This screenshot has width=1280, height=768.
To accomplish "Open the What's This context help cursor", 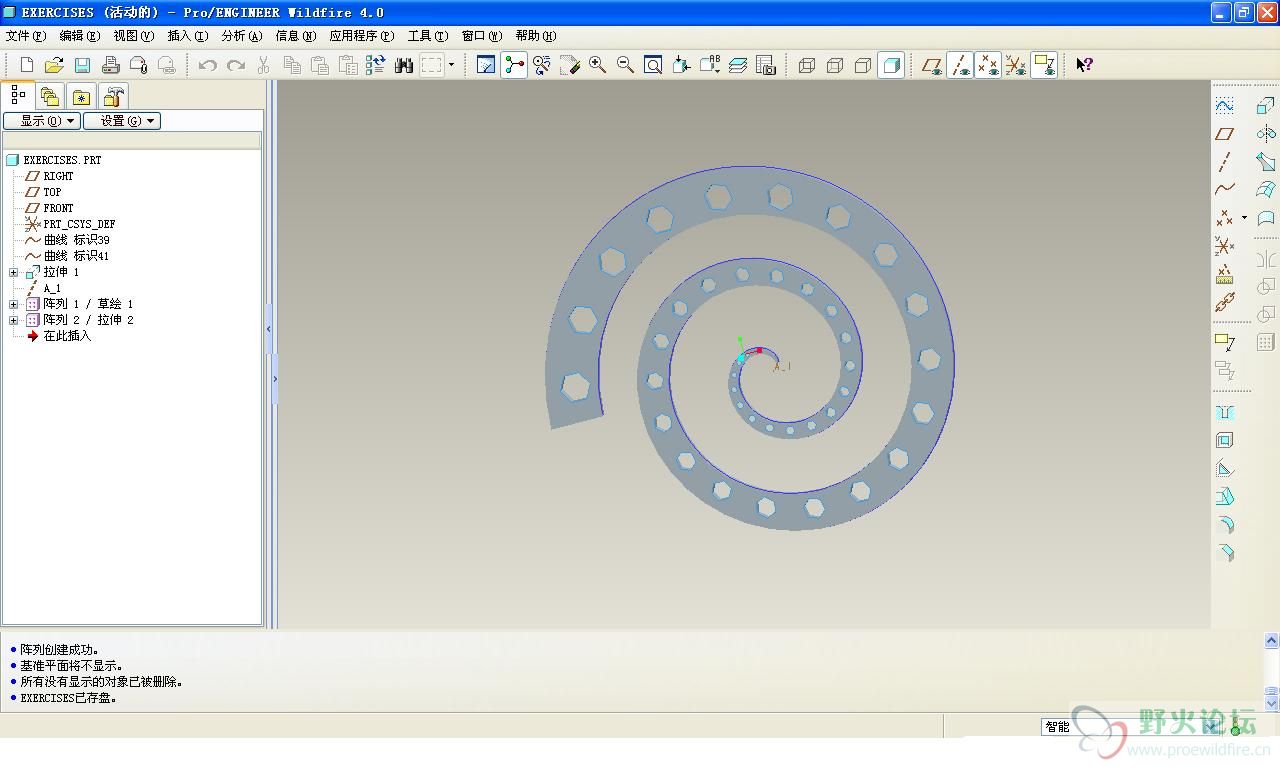I will point(1084,65).
